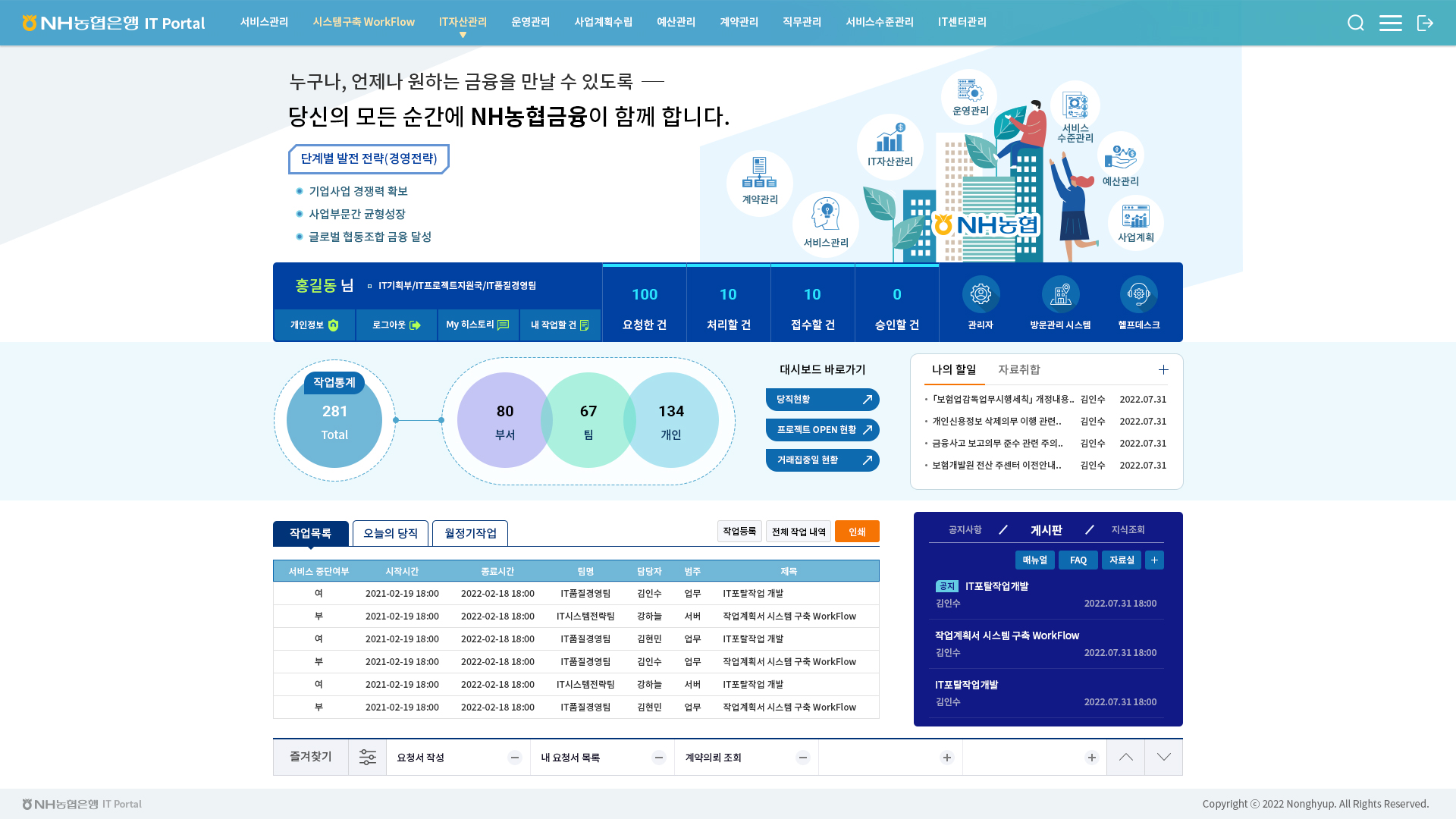Switch to 작업목록 tab
The image size is (1456, 819).
tap(311, 533)
